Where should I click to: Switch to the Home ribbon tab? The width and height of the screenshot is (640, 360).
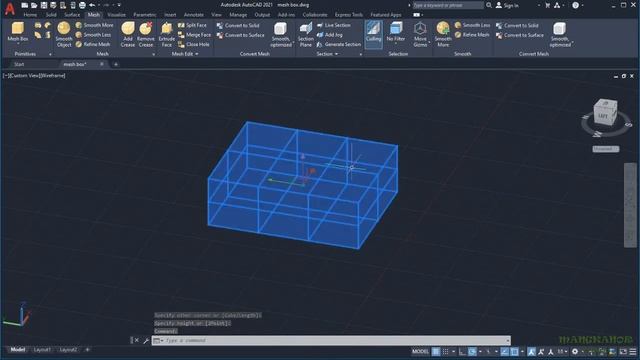[x=30, y=15]
